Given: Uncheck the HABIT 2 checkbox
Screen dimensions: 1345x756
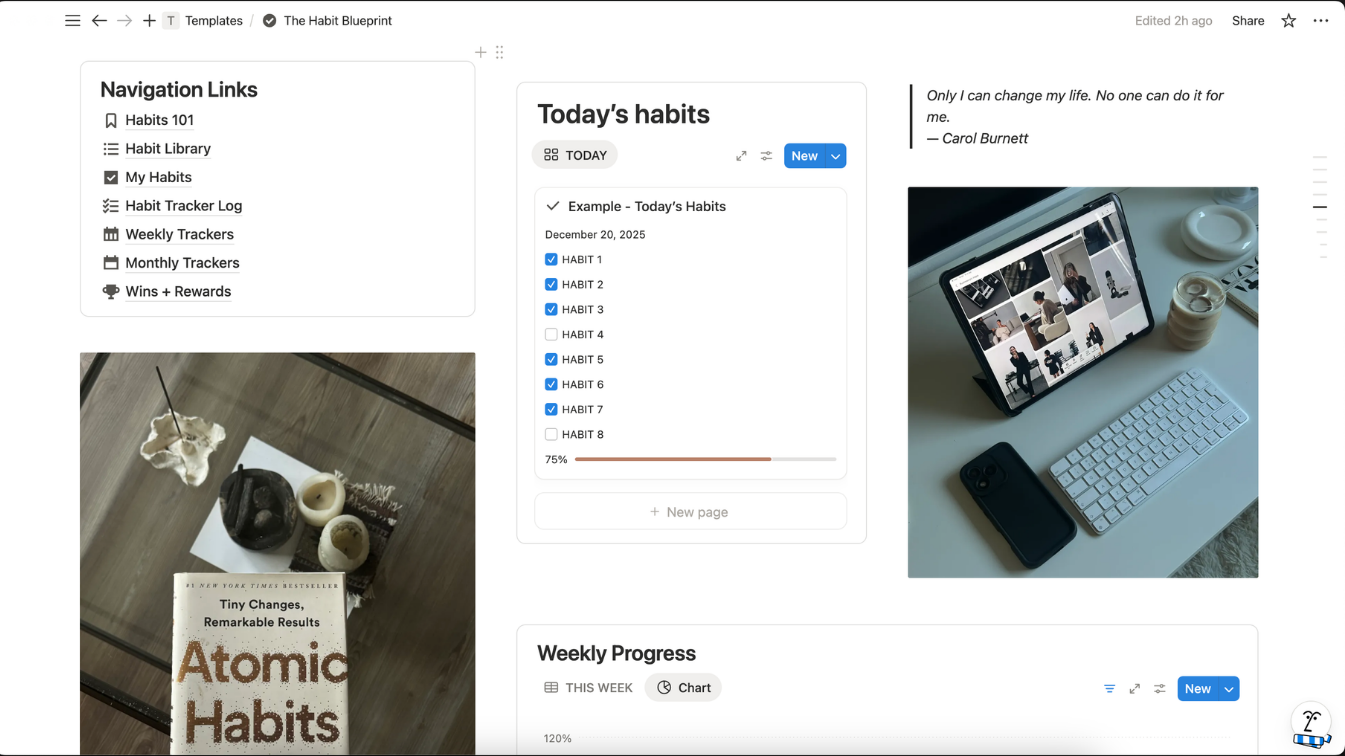Looking at the screenshot, I should [551, 284].
